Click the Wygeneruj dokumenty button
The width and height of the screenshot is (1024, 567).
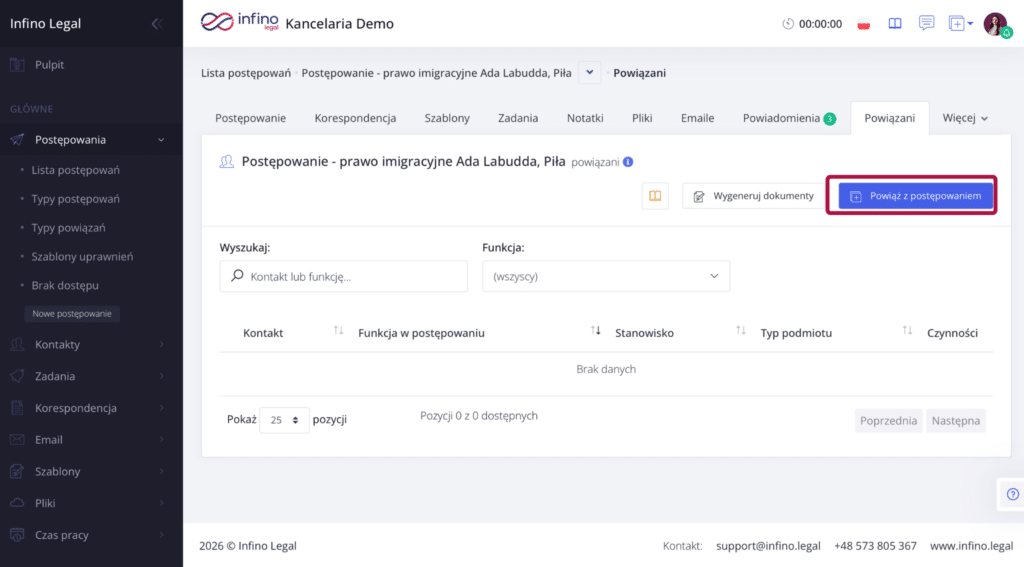click(x=754, y=196)
